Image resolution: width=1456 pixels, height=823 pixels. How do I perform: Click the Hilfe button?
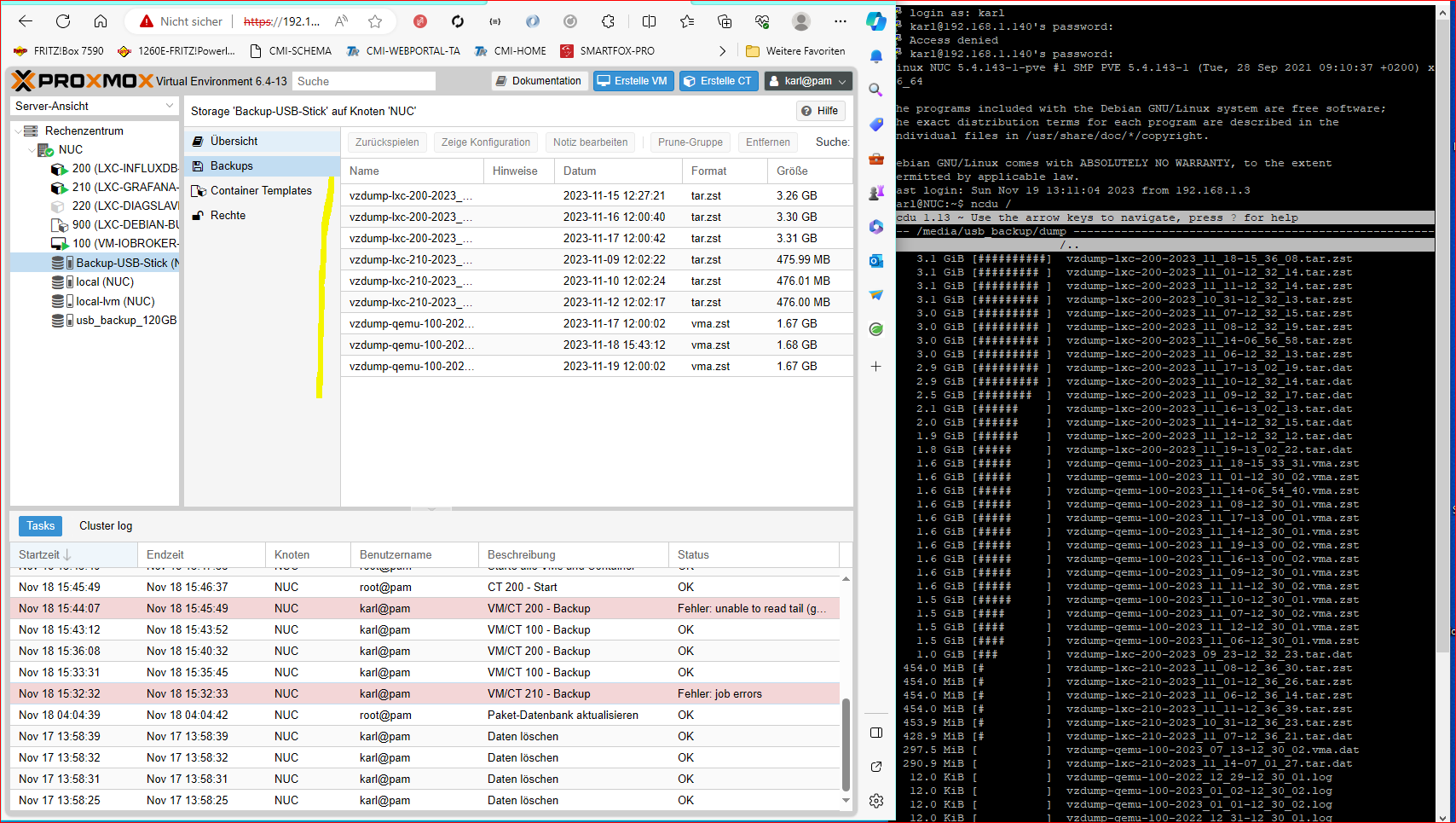point(820,111)
